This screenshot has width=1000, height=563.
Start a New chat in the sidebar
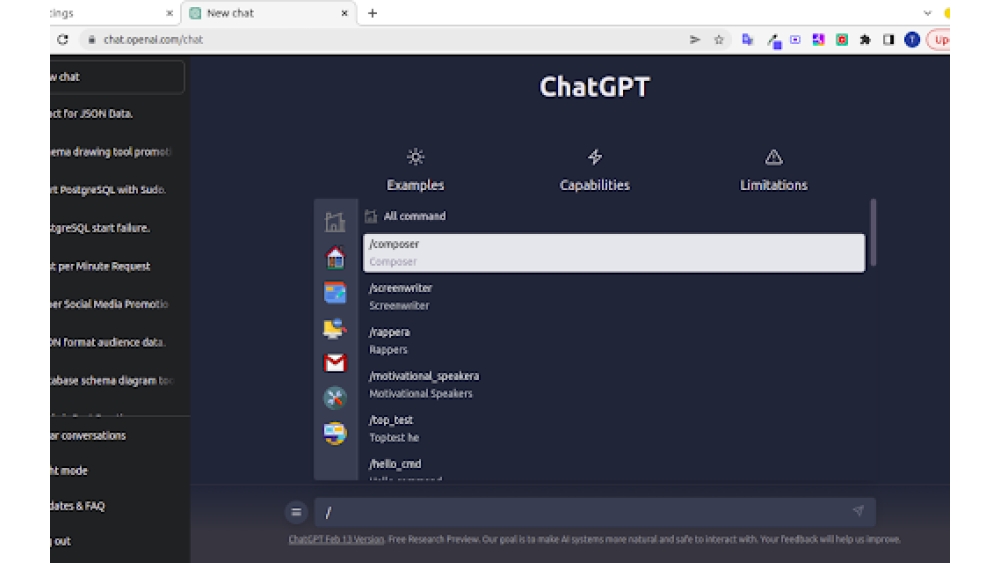pyautogui.click(x=117, y=77)
